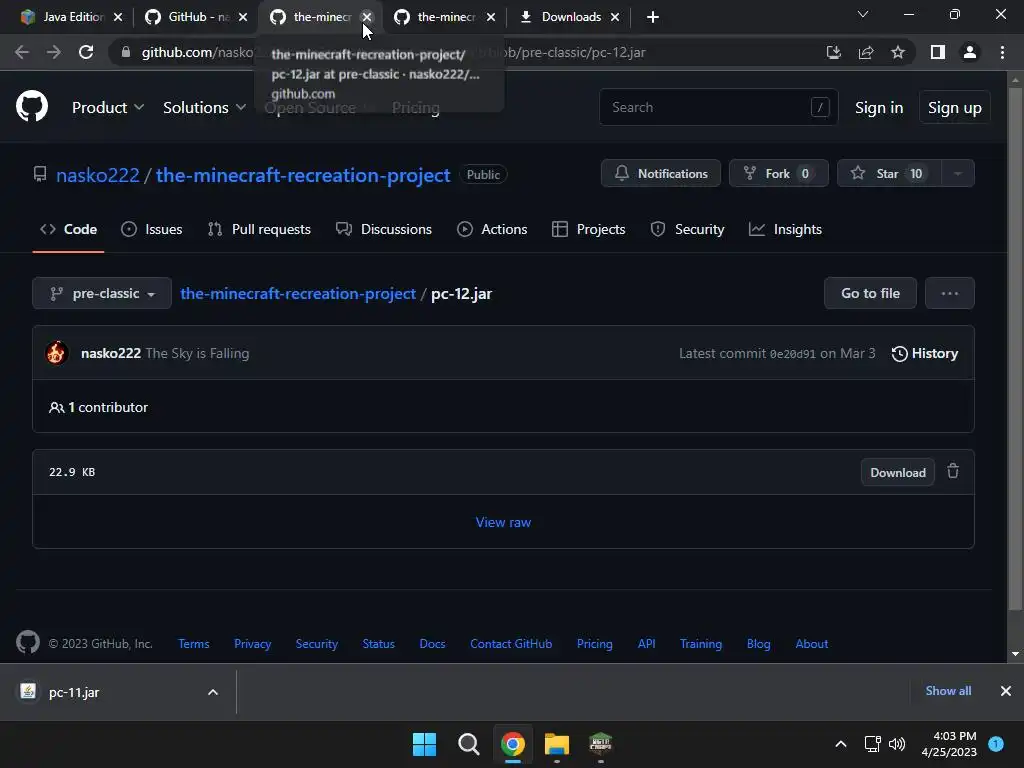Show hidden system tray icons

pos(841,744)
